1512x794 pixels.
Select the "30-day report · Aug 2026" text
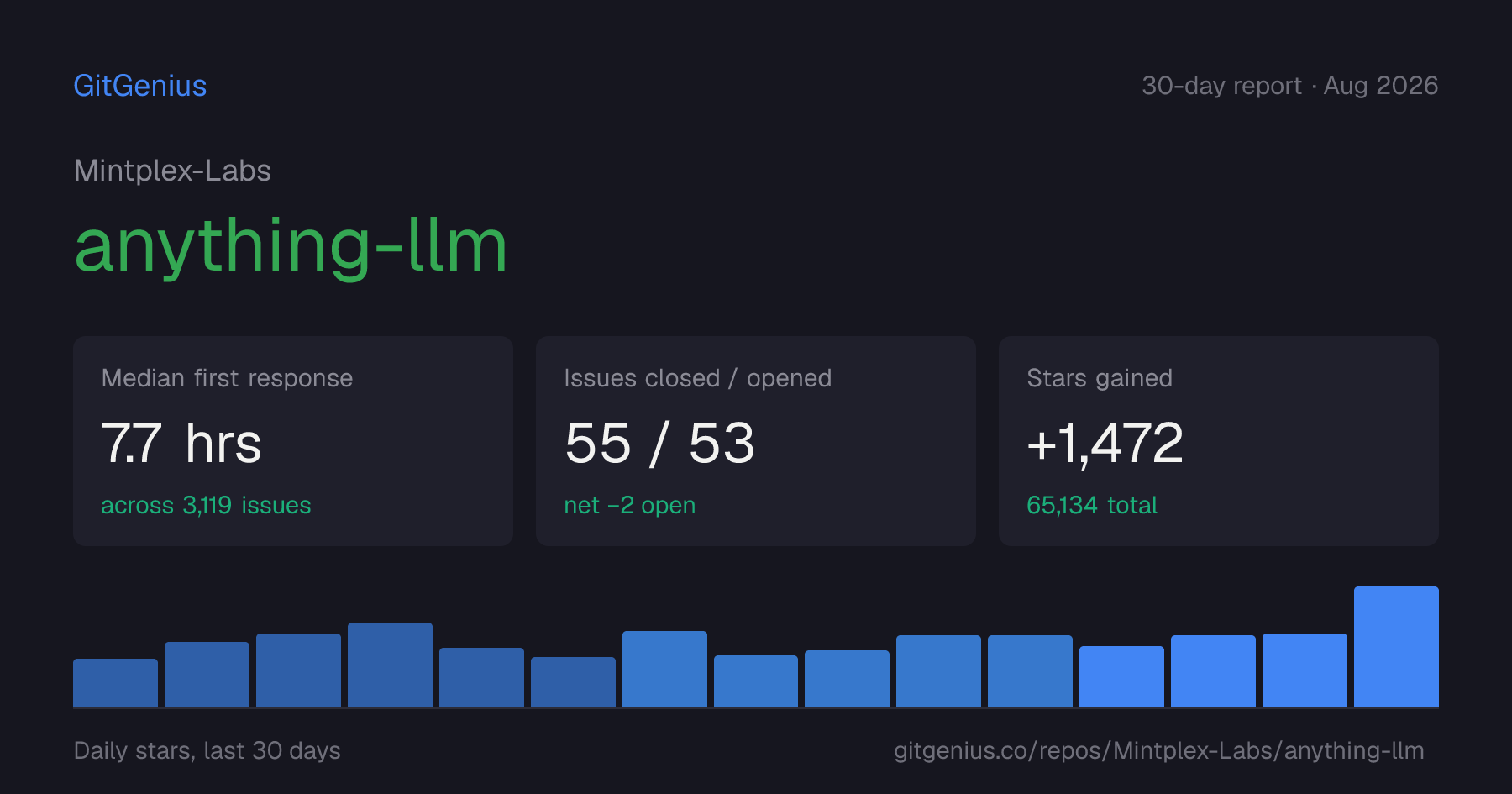[x=1289, y=86]
